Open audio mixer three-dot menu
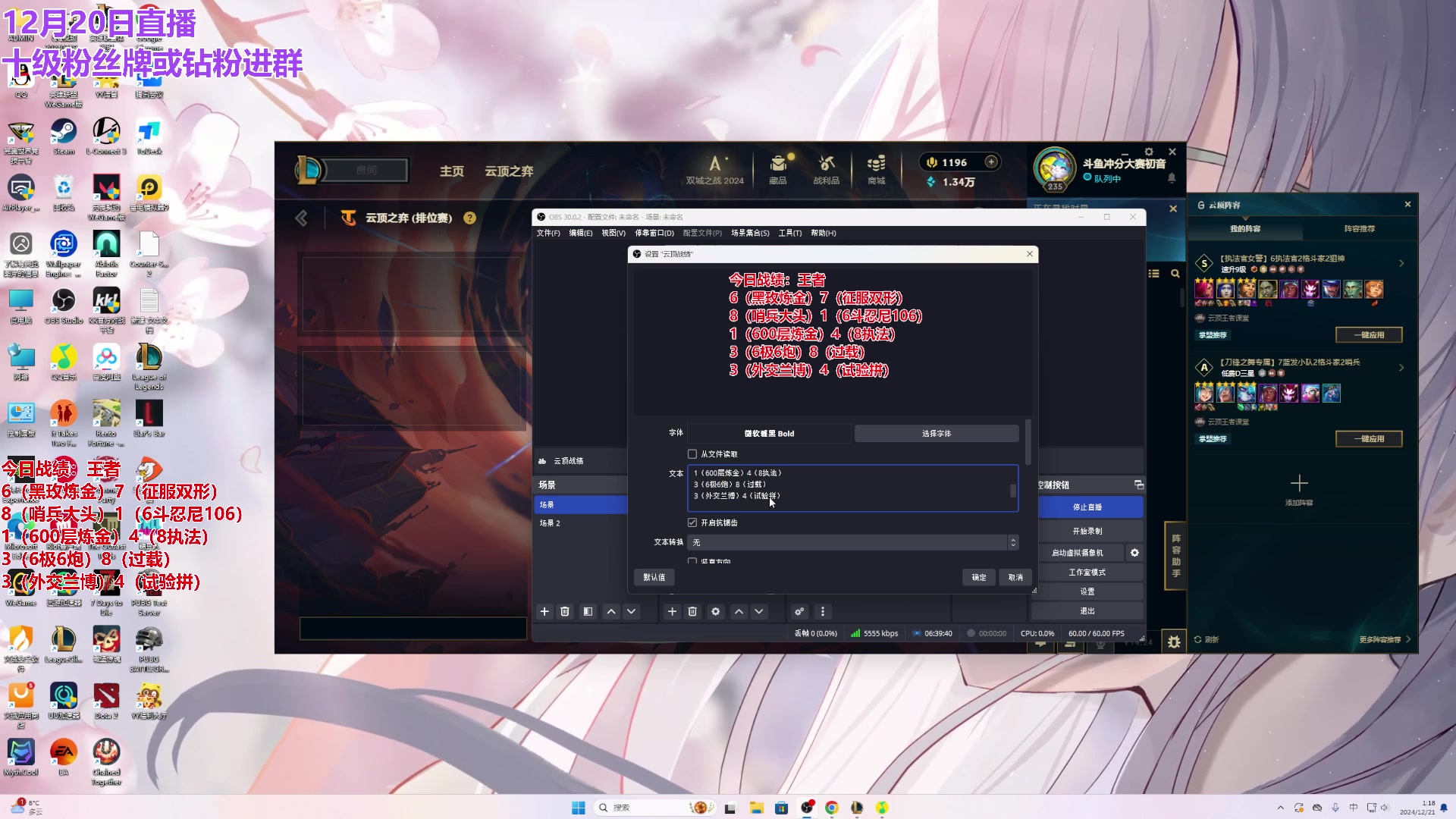 [823, 612]
